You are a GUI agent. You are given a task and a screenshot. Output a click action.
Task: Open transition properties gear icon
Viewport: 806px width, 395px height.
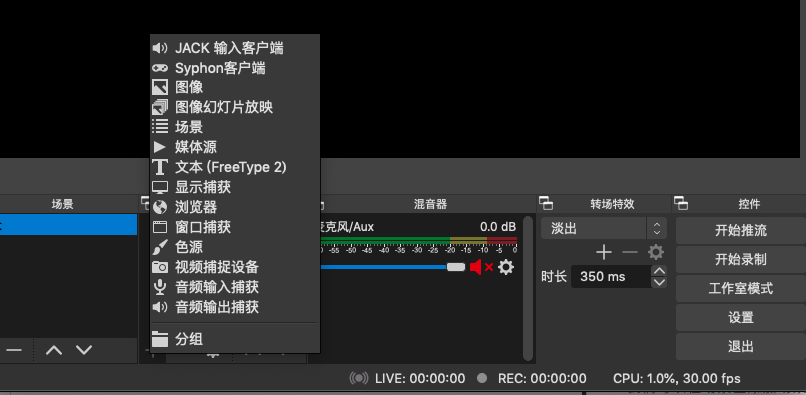(x=655, y=252)
